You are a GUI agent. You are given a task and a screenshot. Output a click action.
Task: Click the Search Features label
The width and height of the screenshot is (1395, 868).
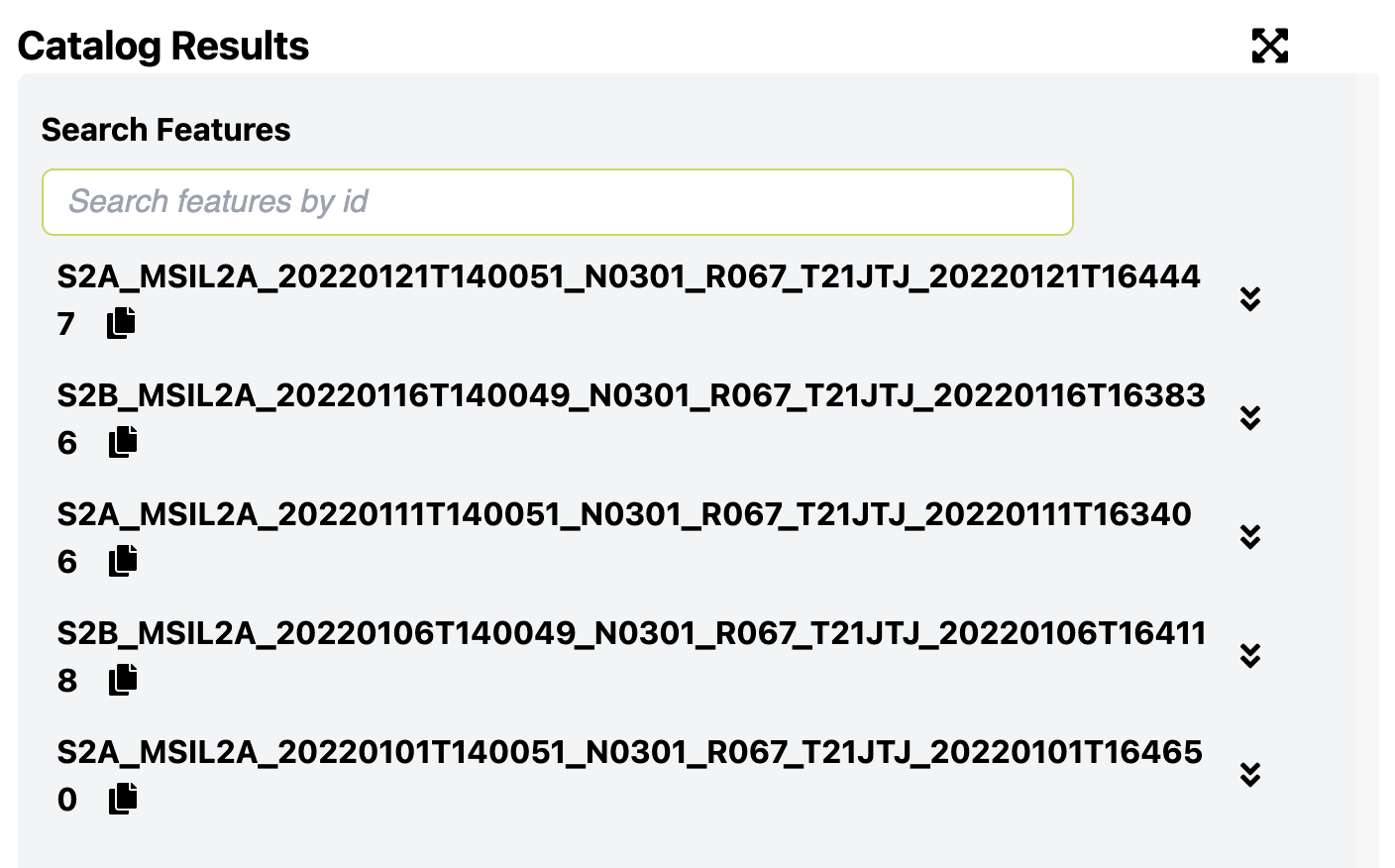(x=166, y=130)
